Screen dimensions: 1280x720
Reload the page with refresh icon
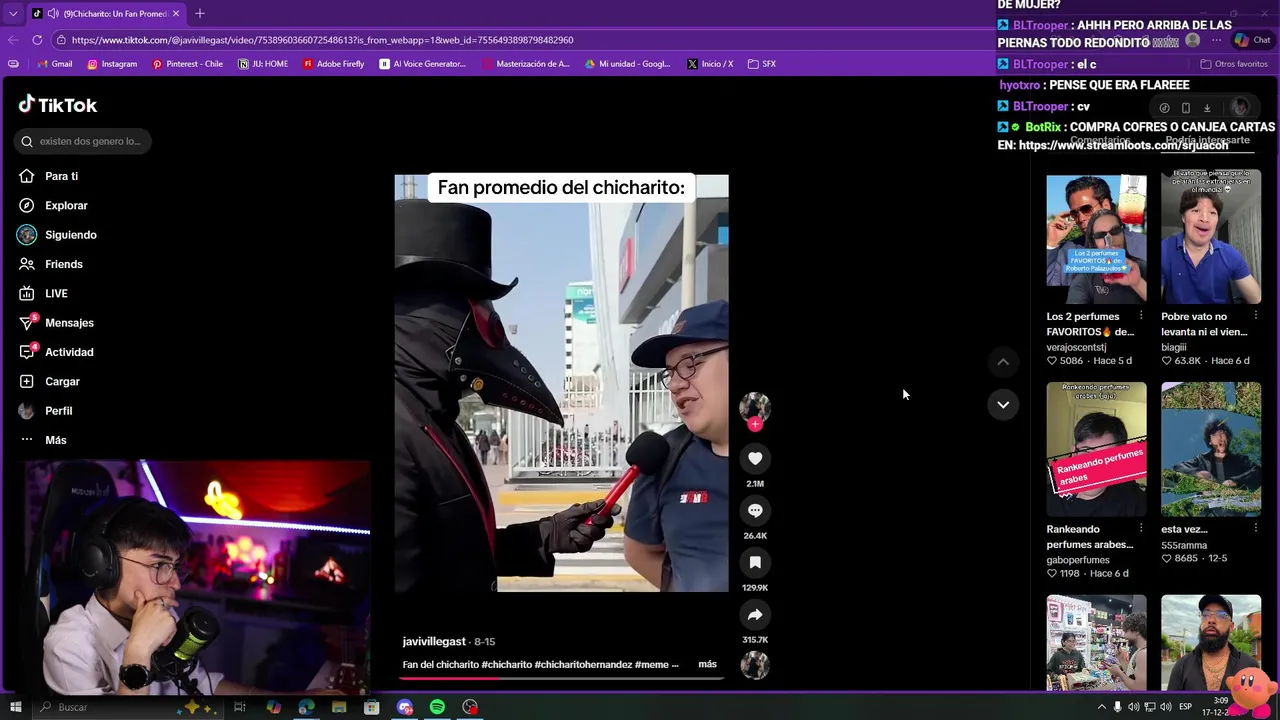point(37,40)
